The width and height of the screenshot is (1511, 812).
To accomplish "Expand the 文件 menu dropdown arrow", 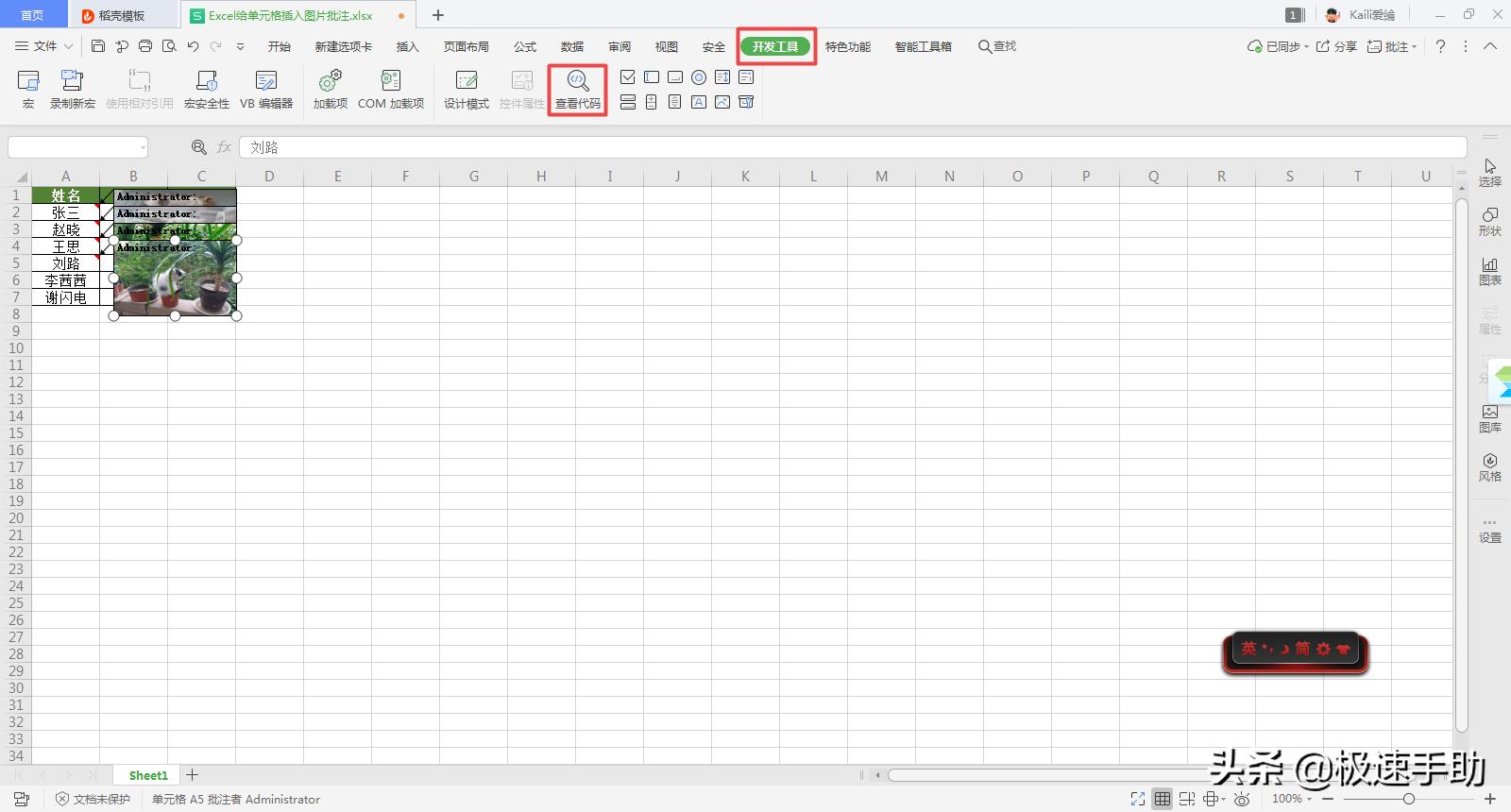I will (x=68, y=46).
